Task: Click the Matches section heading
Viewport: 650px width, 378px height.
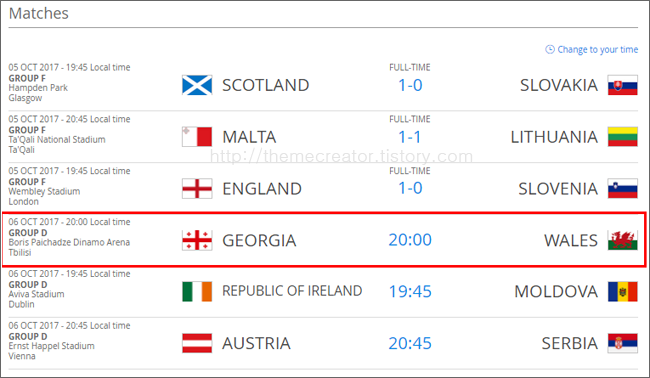Action: (x=39, y=13)
